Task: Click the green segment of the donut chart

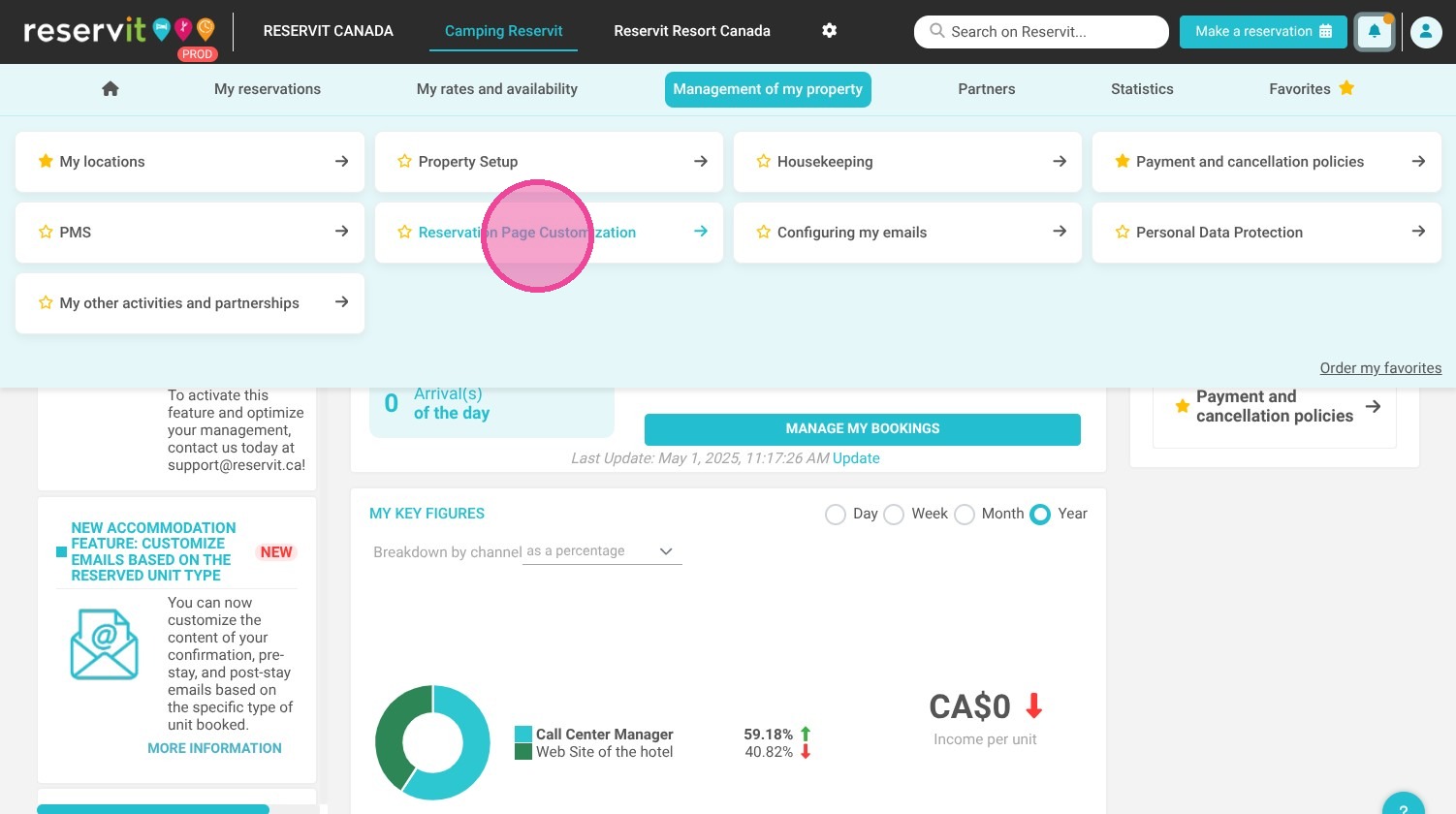Action: [x=393, y=730]
